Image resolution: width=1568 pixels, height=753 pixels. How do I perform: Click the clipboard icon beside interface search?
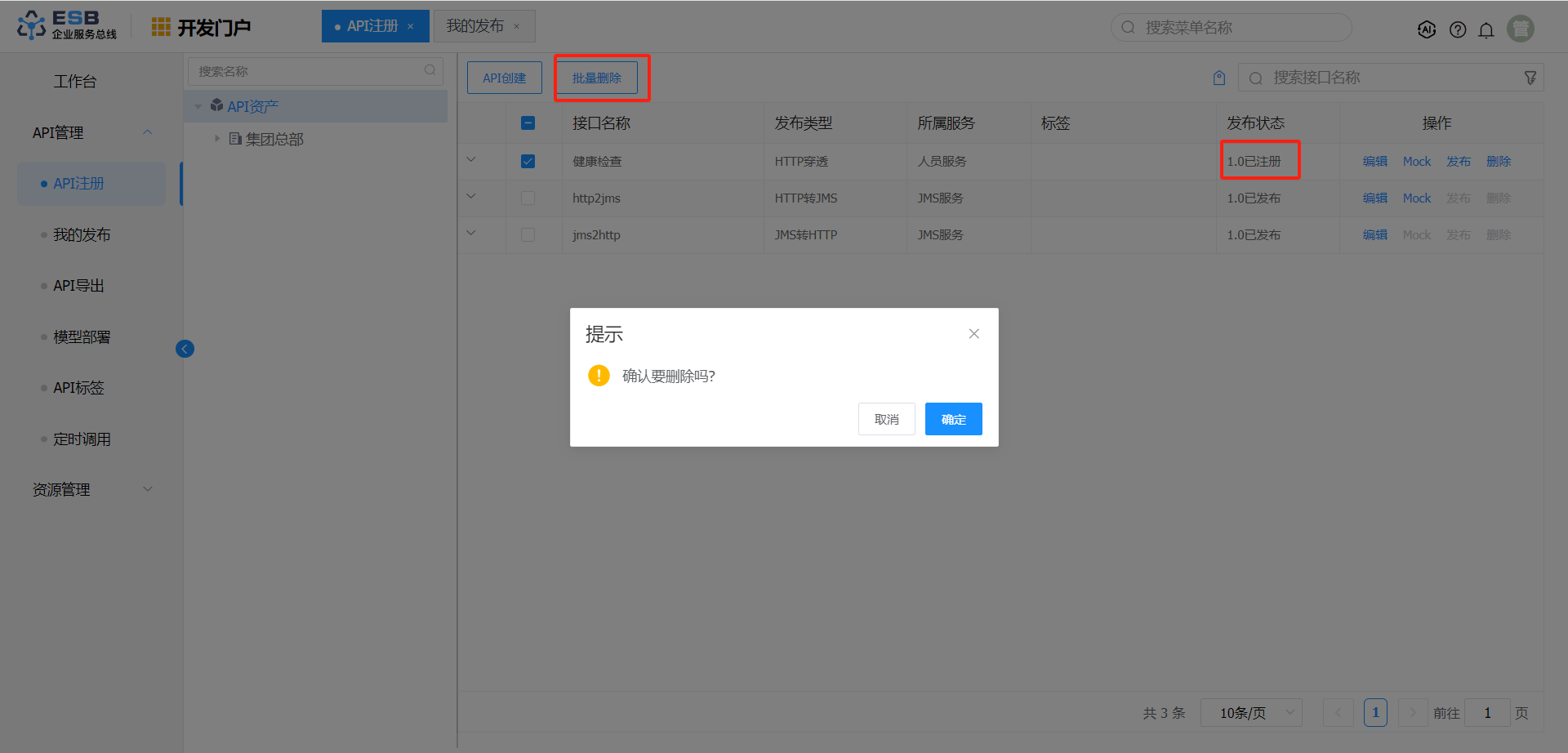point(1219,78)
